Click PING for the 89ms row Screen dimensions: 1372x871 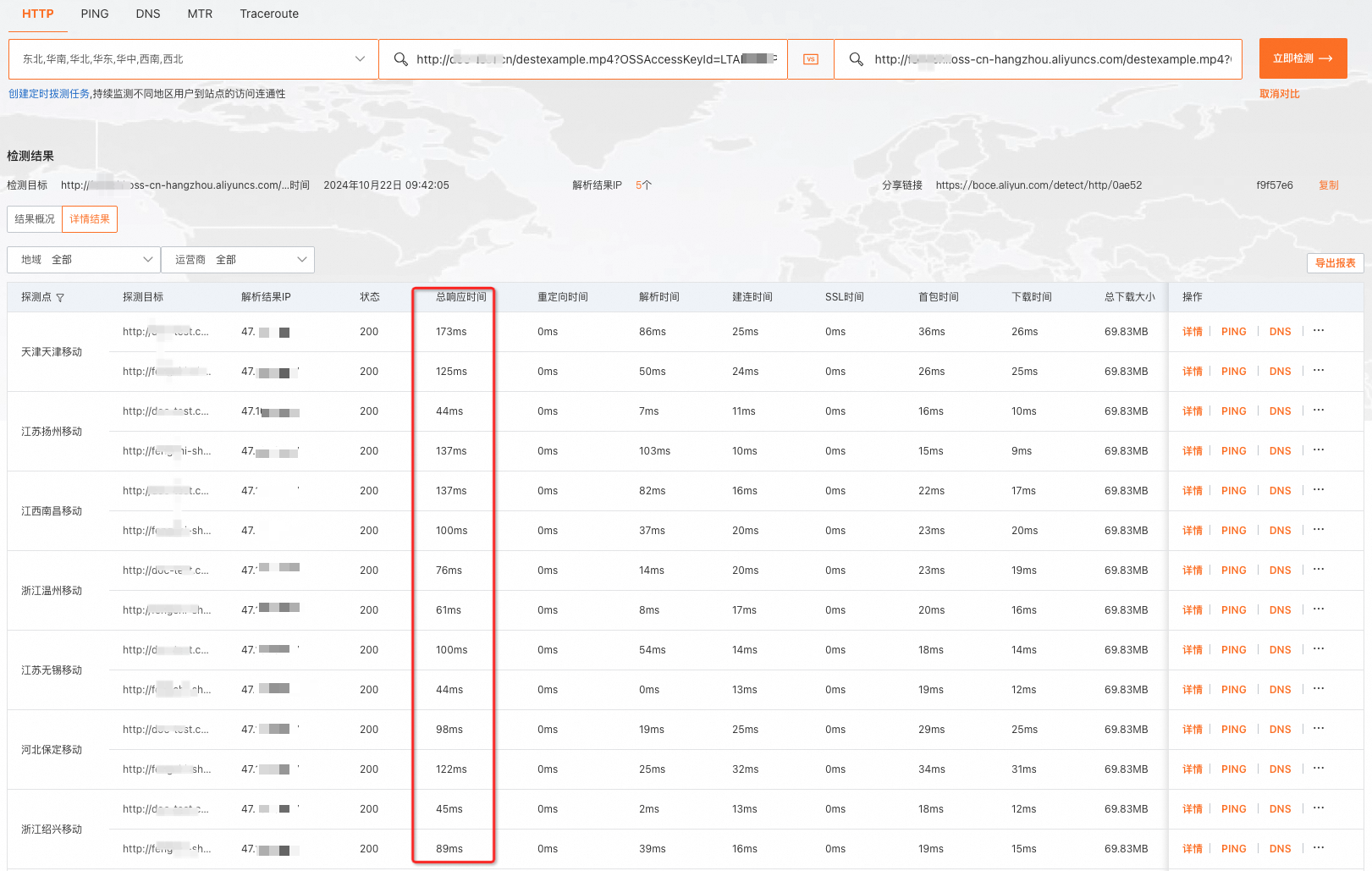click(x=1234, y=849)
